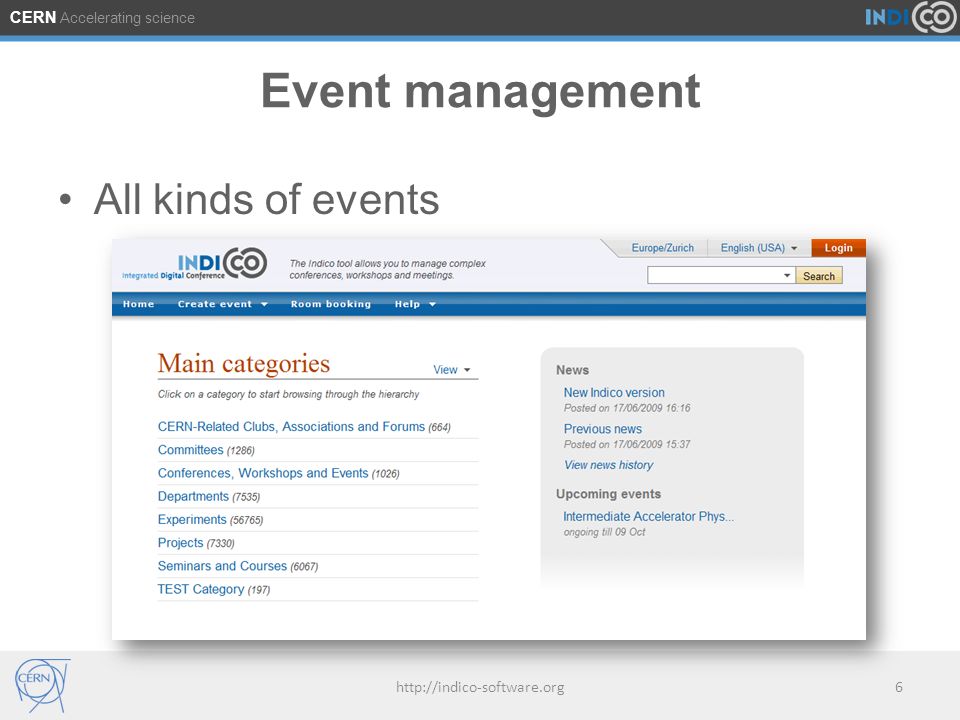
Task: Open Conferences, Workshops and Events category
Action: coord(263,473)
